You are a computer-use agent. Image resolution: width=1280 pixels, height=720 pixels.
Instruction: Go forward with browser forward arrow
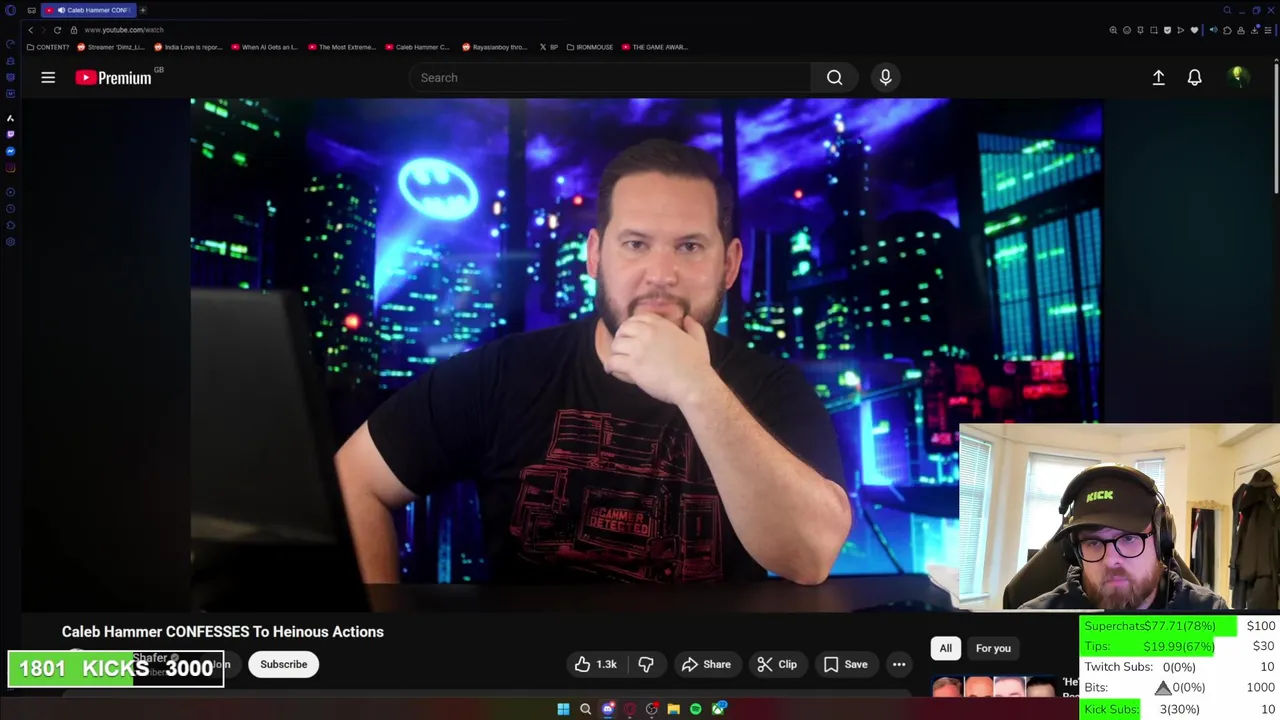click(x=43, y=30)
